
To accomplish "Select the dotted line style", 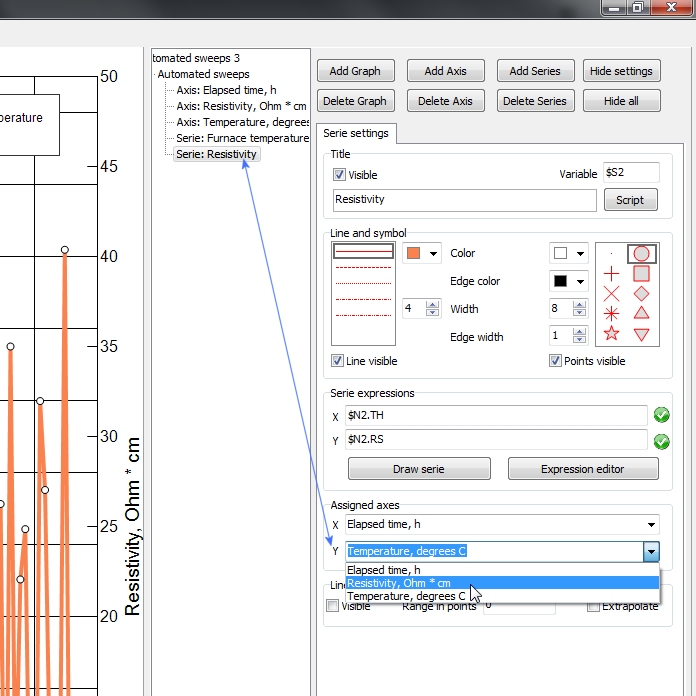I will (x=363, y=283).
